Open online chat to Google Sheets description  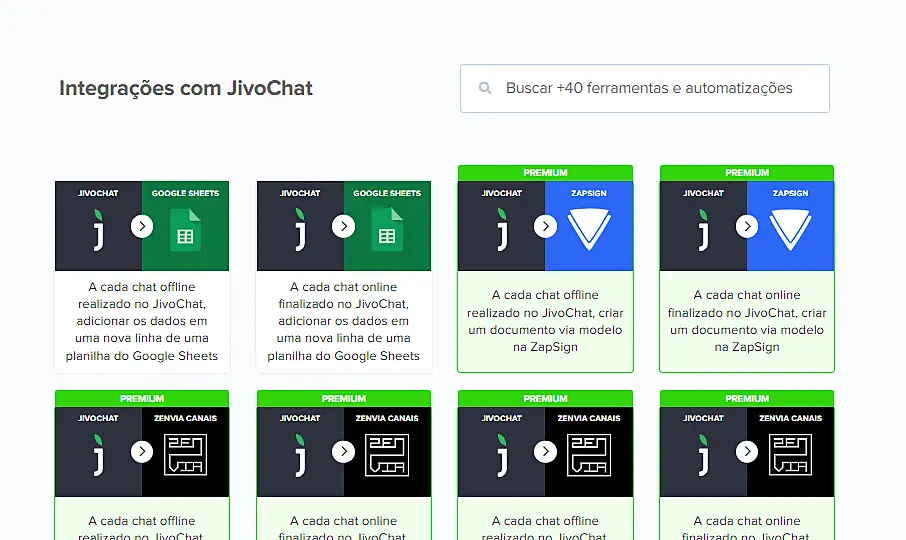[x=344, y=321]
